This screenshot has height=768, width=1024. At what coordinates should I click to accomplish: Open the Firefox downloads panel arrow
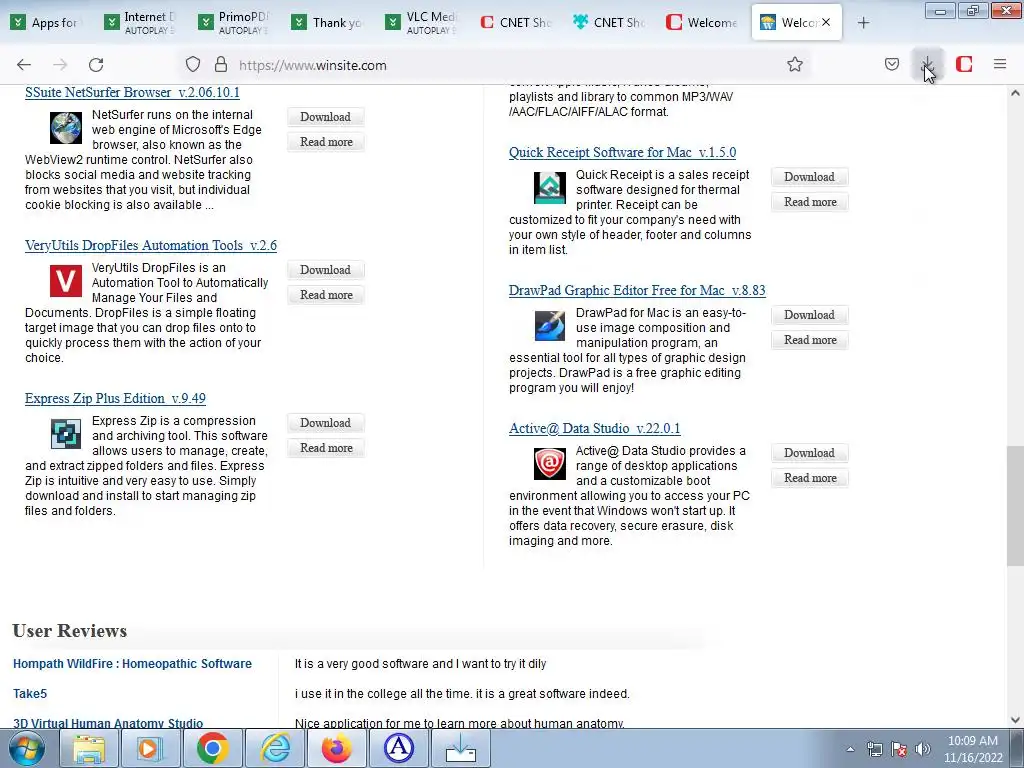[927, 64]
